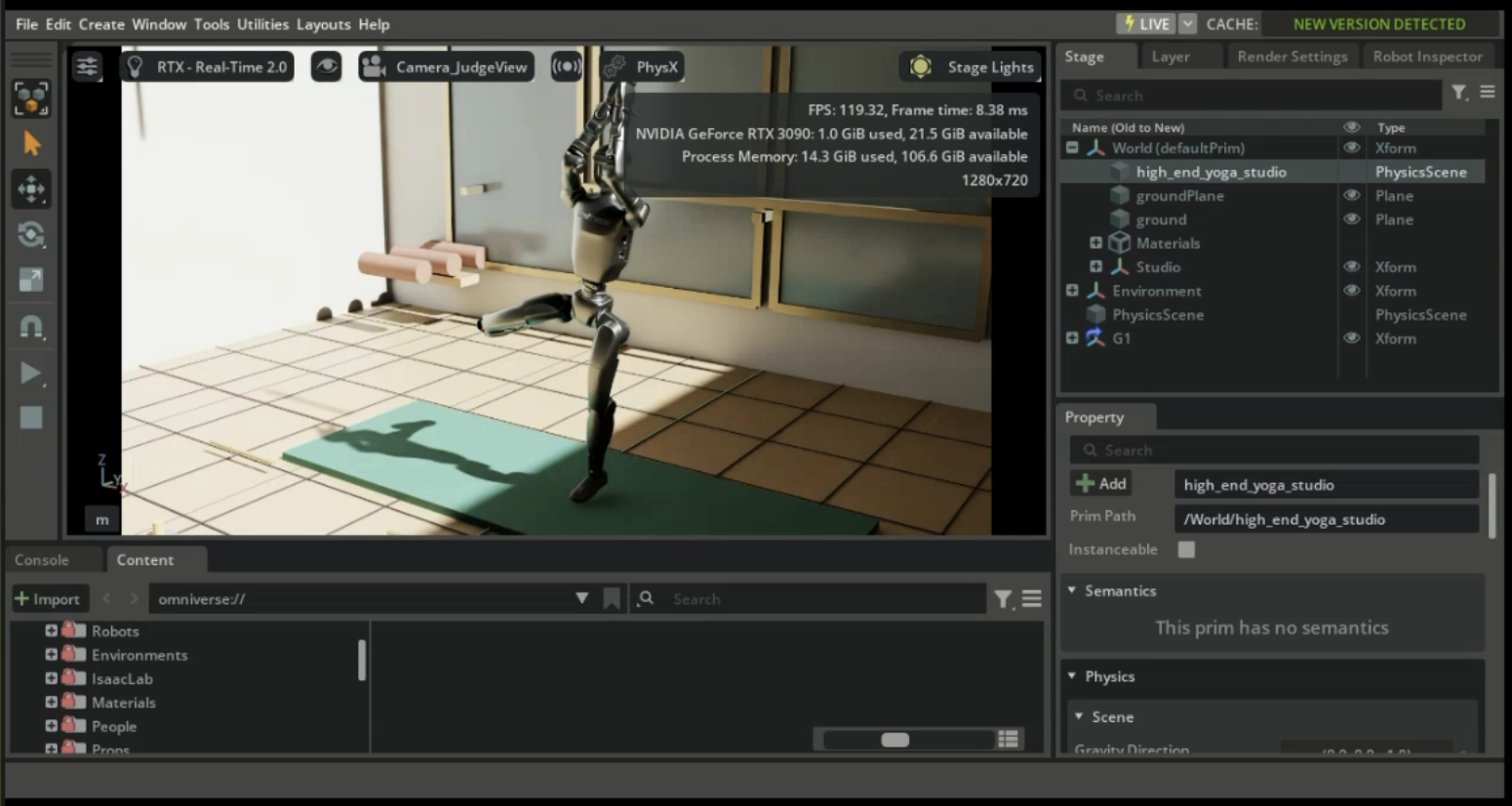The width and height of the screenshot is (1512, 806).
Task: Collapse the Scene subsection
Action: 1080,716
